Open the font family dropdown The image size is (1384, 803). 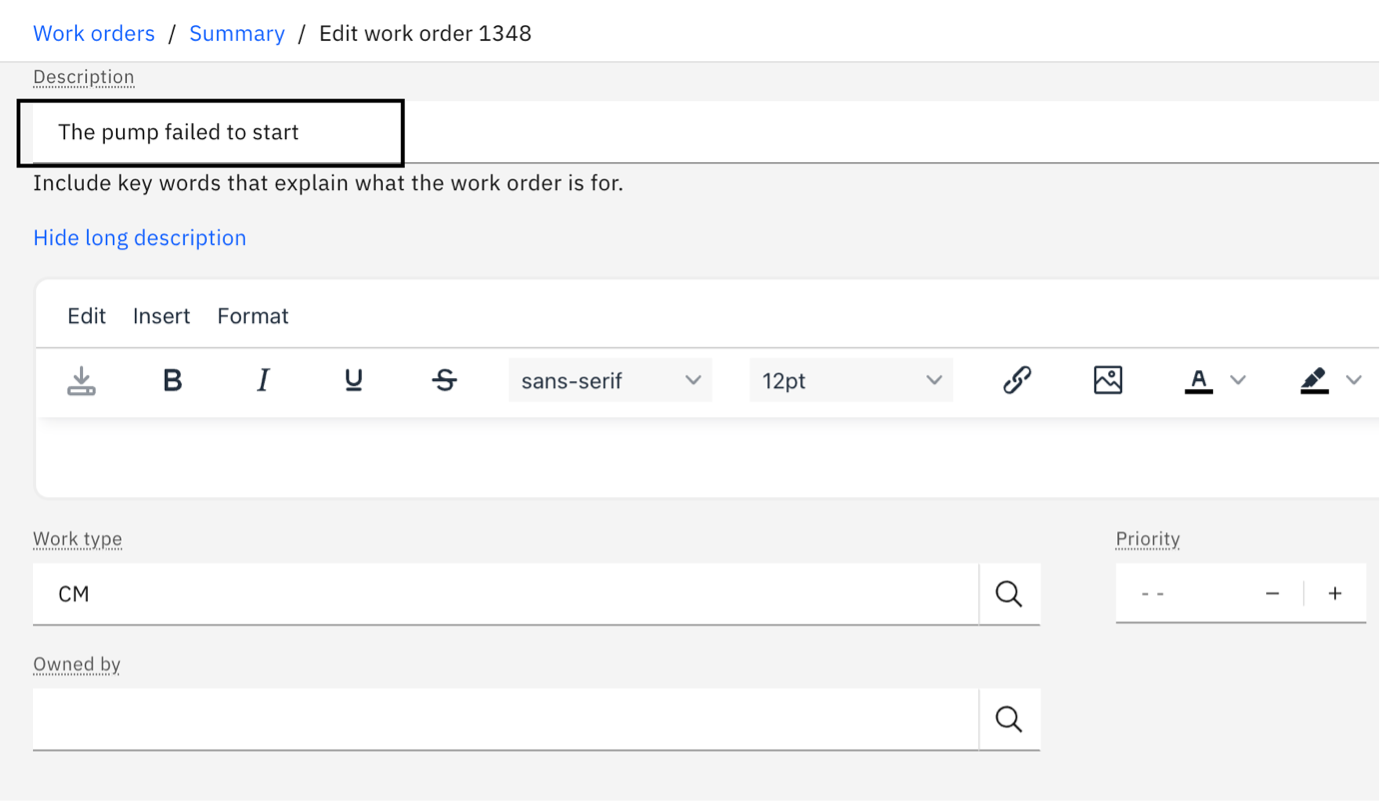point(610,380)
